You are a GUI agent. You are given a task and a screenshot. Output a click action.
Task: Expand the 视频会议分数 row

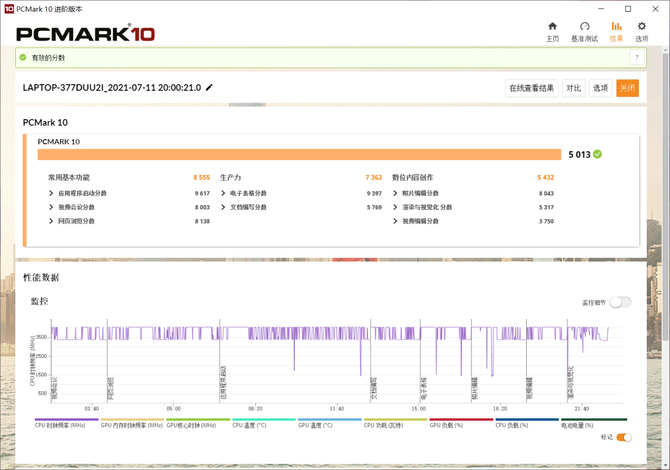pyautogui.click(x=51, y=207)
